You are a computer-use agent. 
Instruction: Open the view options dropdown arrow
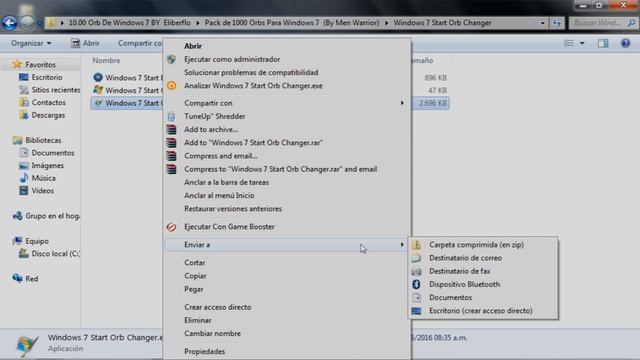click(x=582, y=43)
